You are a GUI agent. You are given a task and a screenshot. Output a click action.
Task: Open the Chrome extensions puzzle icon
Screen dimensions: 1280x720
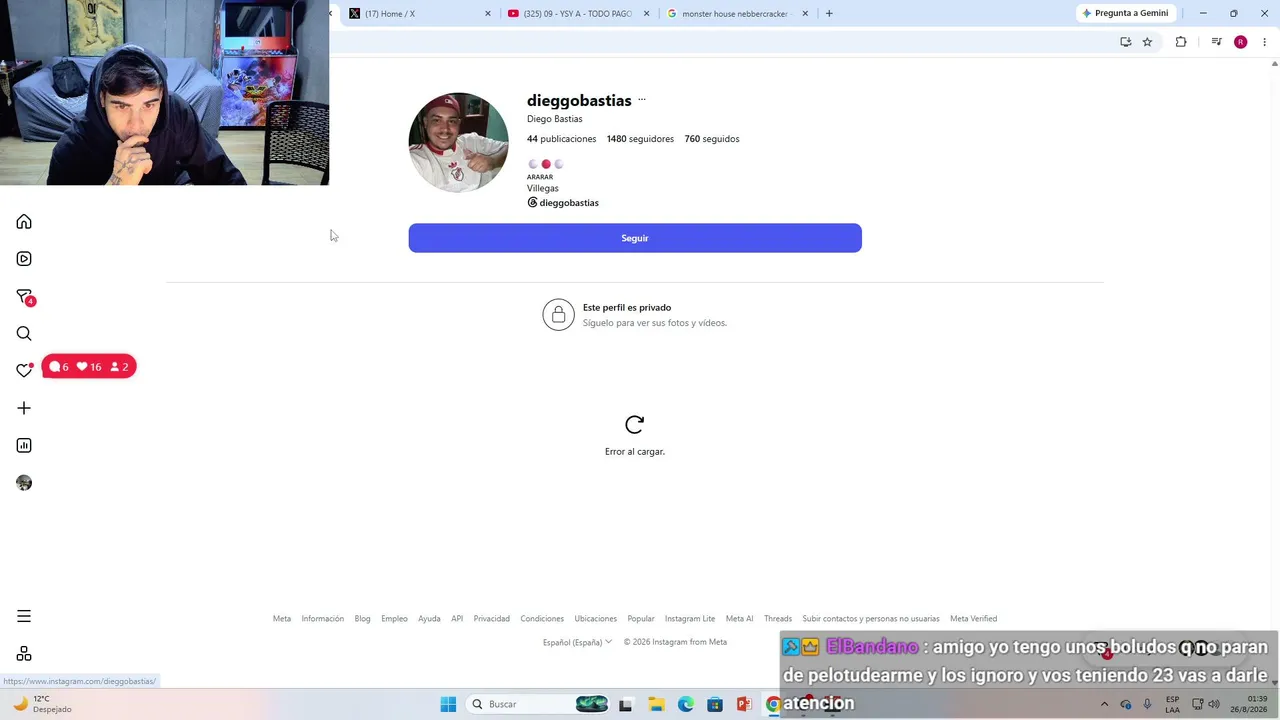click(1181, 42)
